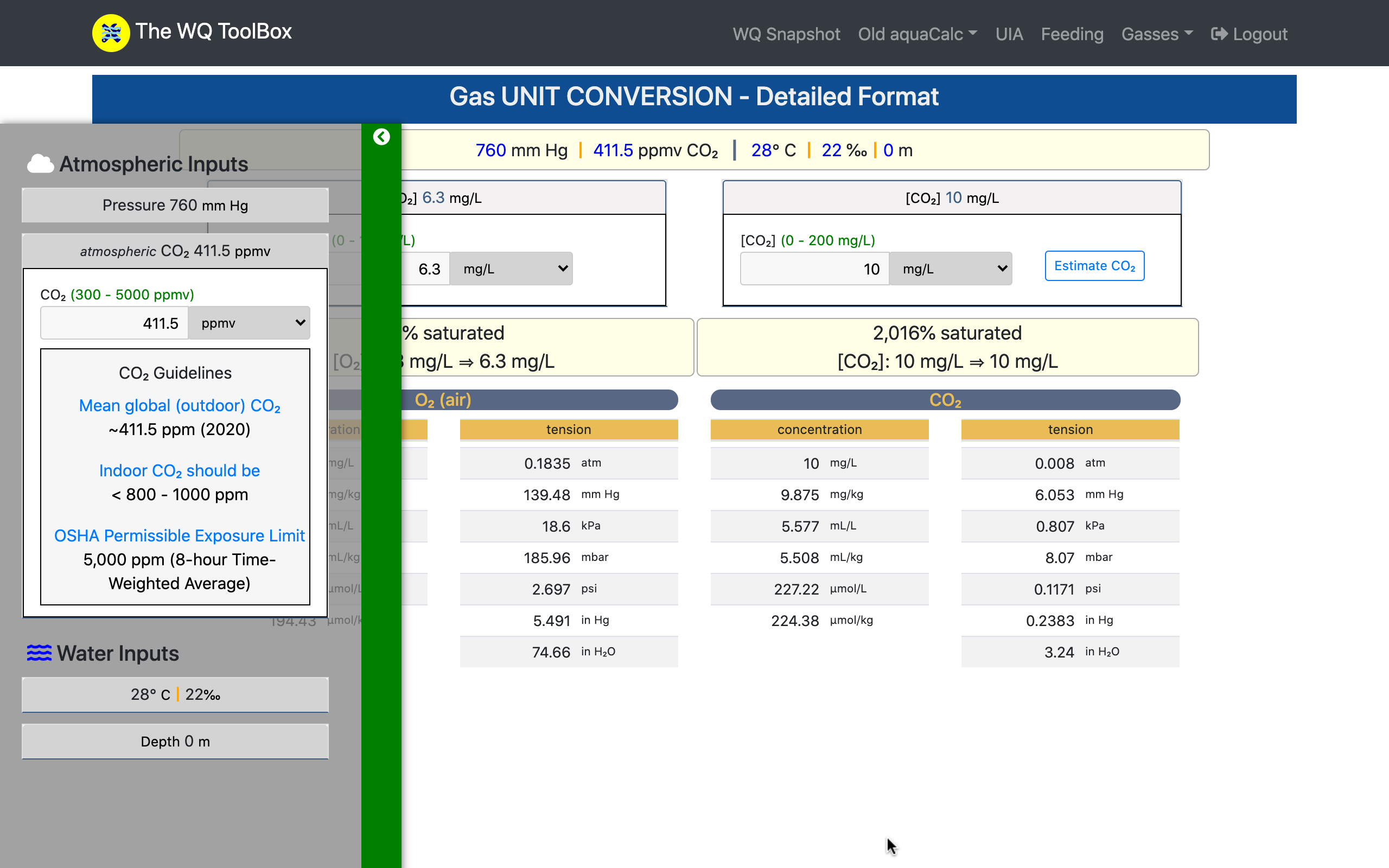Expand the Depth 0 m section
The width and height of the screenshot is (1389, 868).
(x=175, y=742)
